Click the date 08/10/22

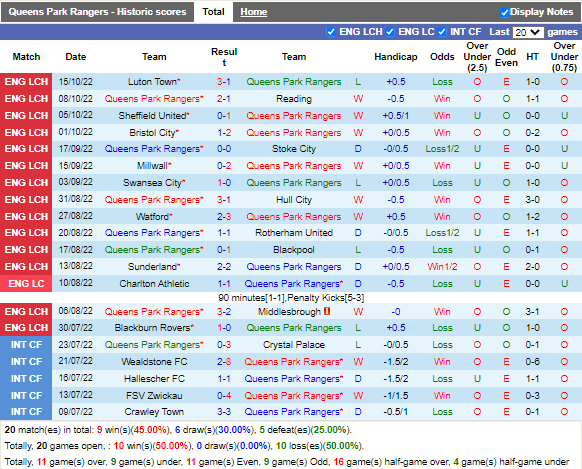click(x=75, y=99)
